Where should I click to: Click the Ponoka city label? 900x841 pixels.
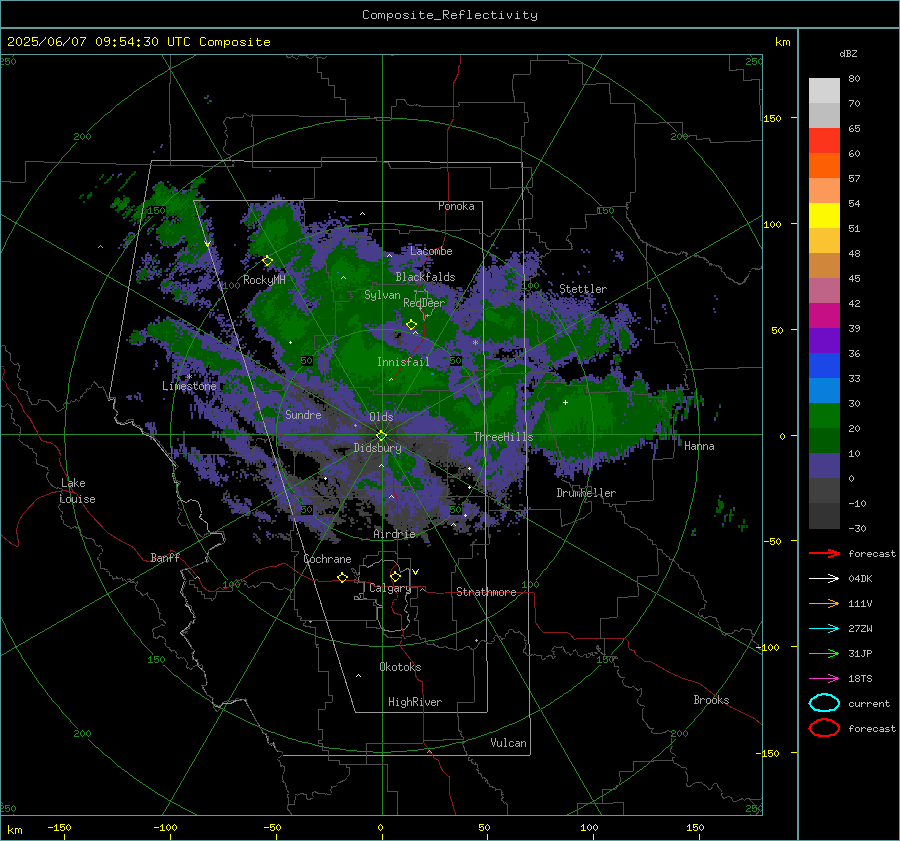(x=456, y=206)
